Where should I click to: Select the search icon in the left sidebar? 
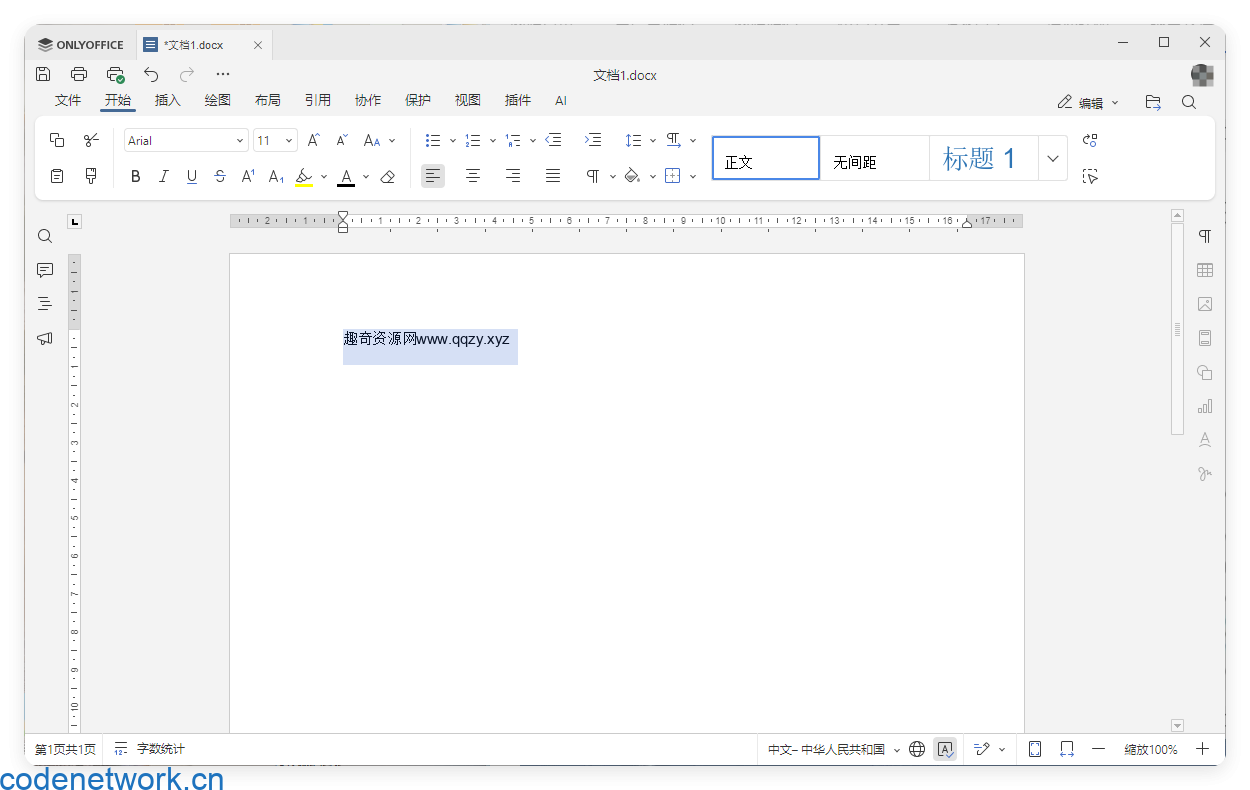click(x=44, y=236)
